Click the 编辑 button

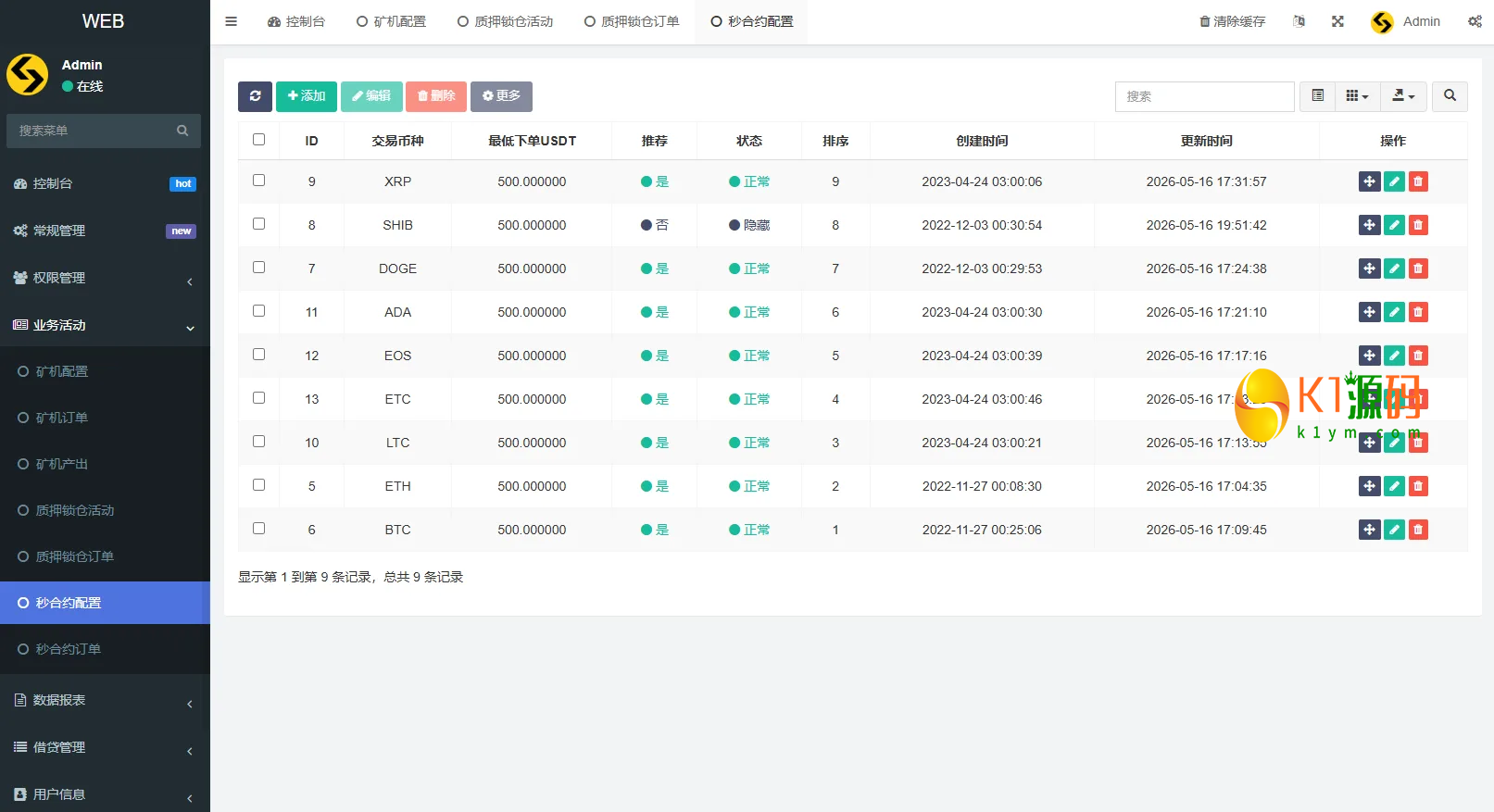click(x=371, y=96)
